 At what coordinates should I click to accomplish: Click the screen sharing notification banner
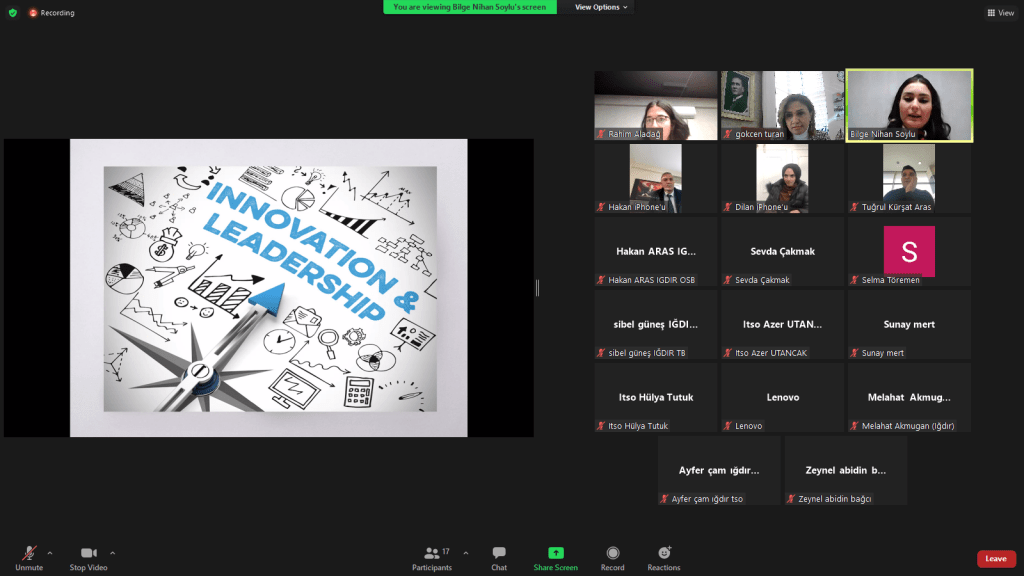click(x=470, y=7)
